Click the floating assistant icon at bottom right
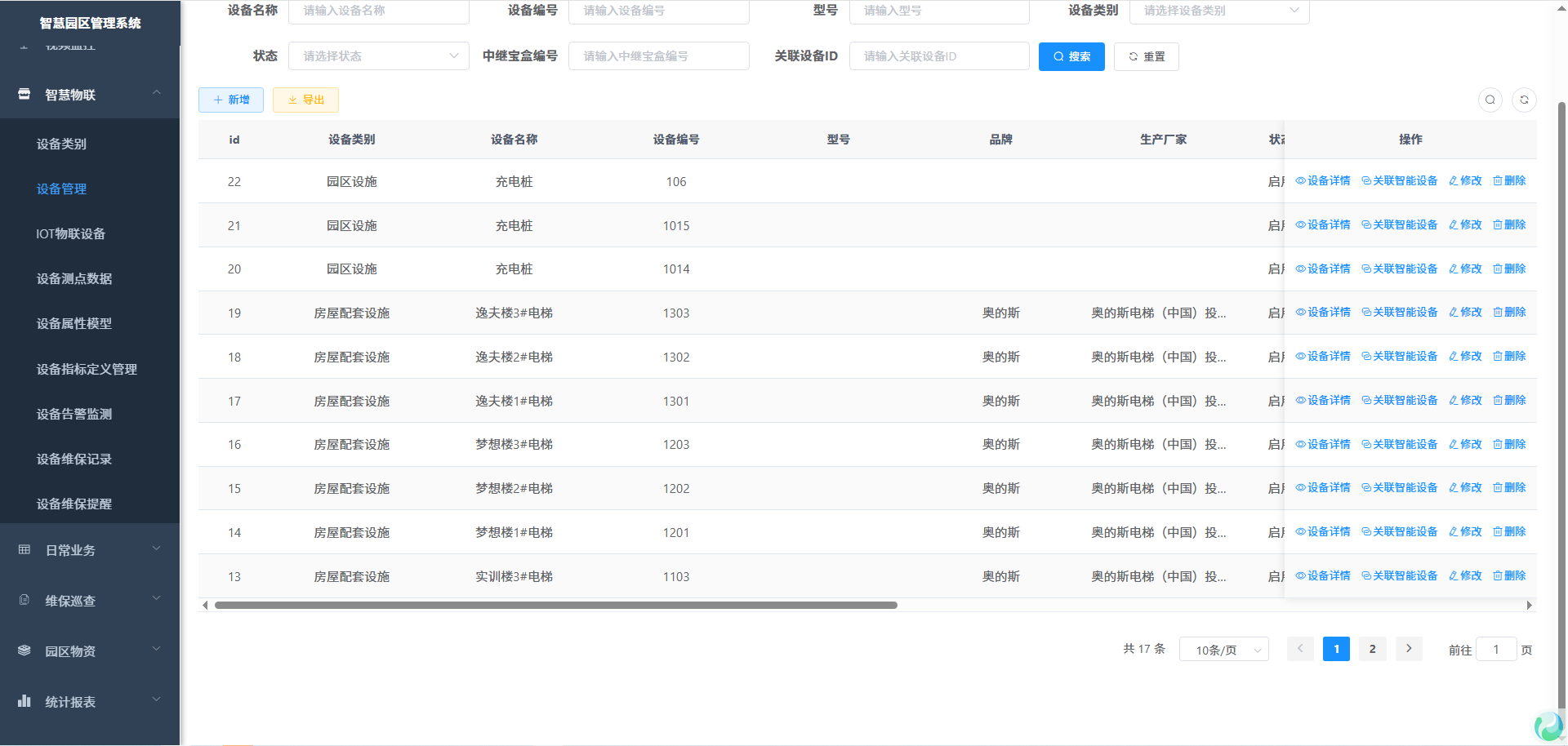Image resolution: width=1568 pixels, height=746 pixels. (1548, 726)
